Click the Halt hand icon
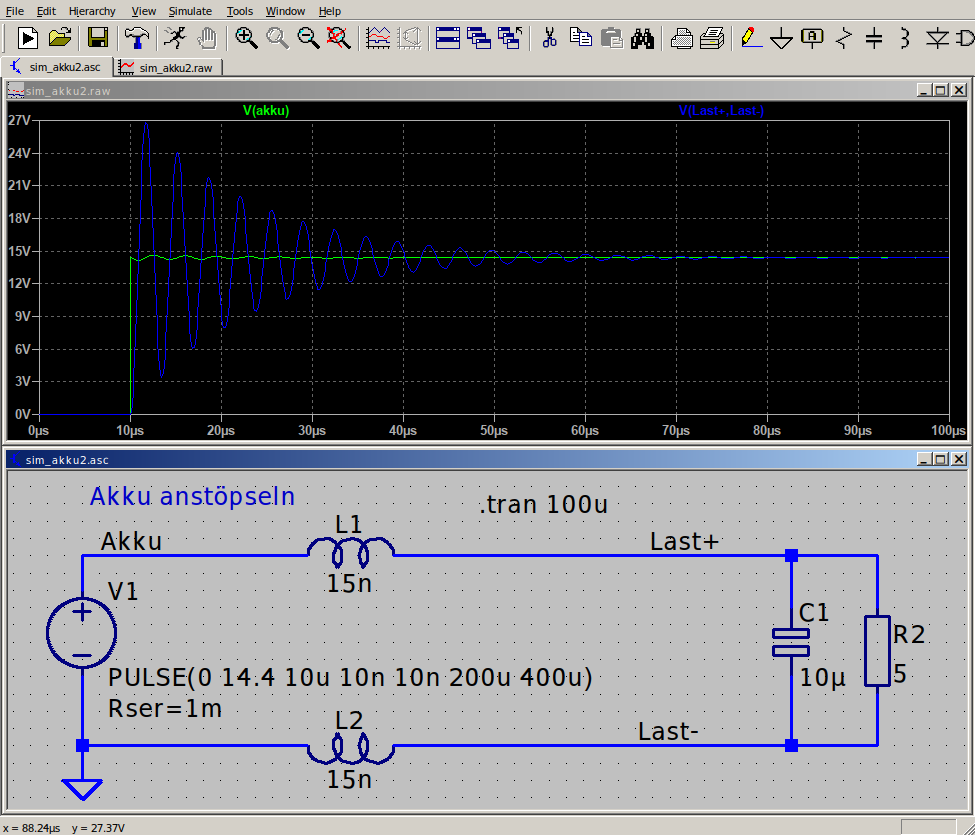 (207, 38)
